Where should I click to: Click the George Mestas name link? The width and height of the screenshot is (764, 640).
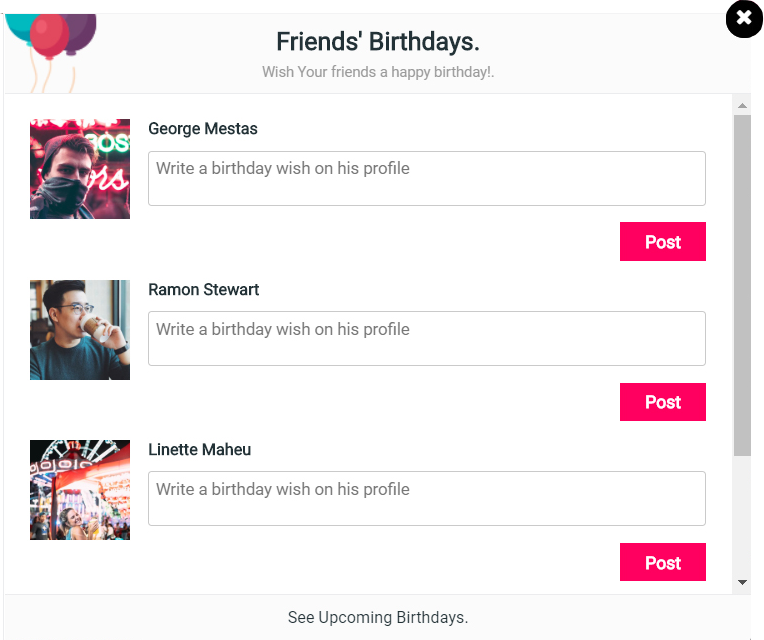(x=203, y=129)
